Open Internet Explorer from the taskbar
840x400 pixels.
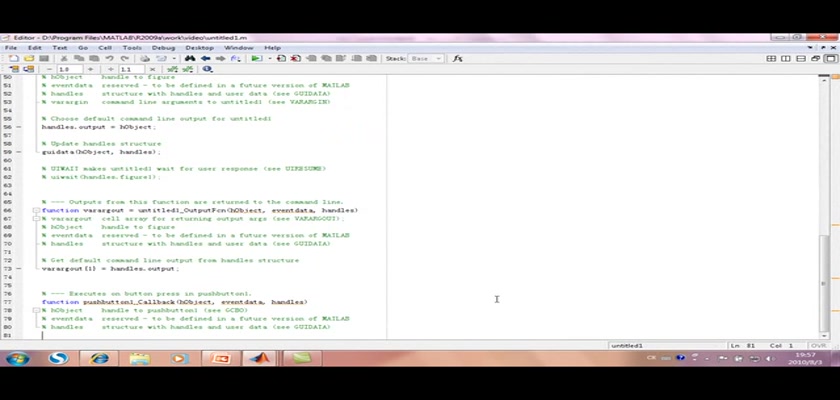(99, 358)
